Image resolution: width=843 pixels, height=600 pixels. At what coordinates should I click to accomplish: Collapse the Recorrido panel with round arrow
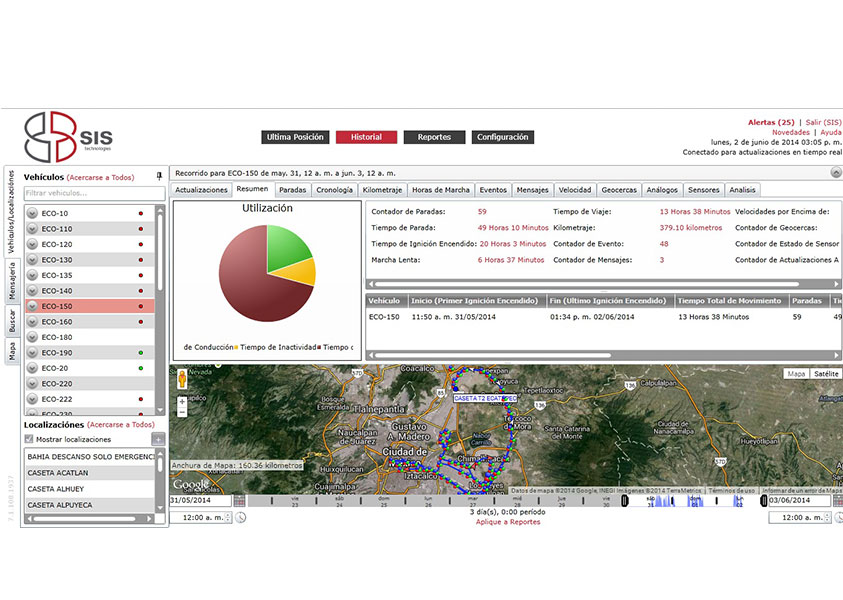click(835, 173)
